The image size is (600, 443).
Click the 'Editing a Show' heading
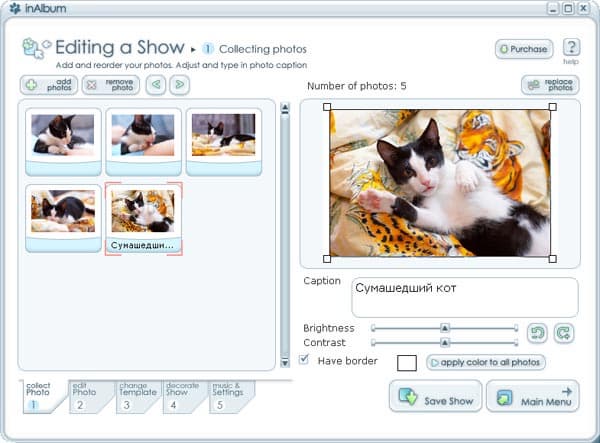pyautogui.click(x=120, y=47)
